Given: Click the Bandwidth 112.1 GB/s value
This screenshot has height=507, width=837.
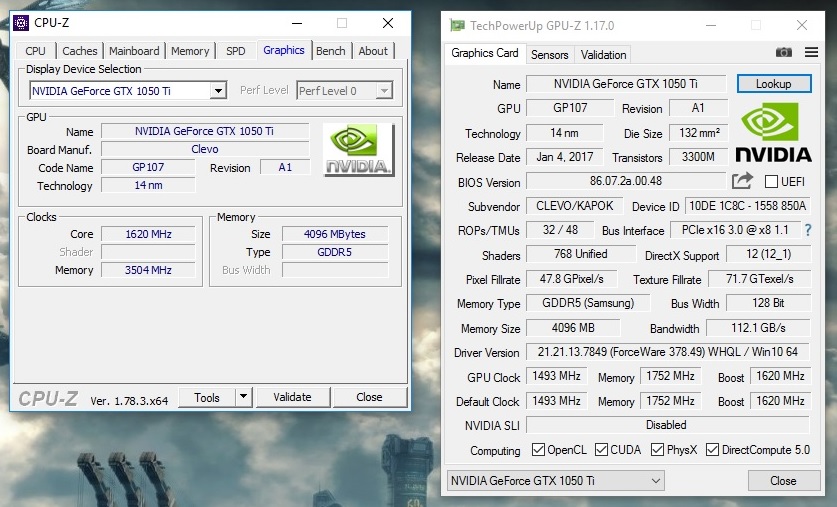Looking at the screenshot, I should (x=758, y=328).
